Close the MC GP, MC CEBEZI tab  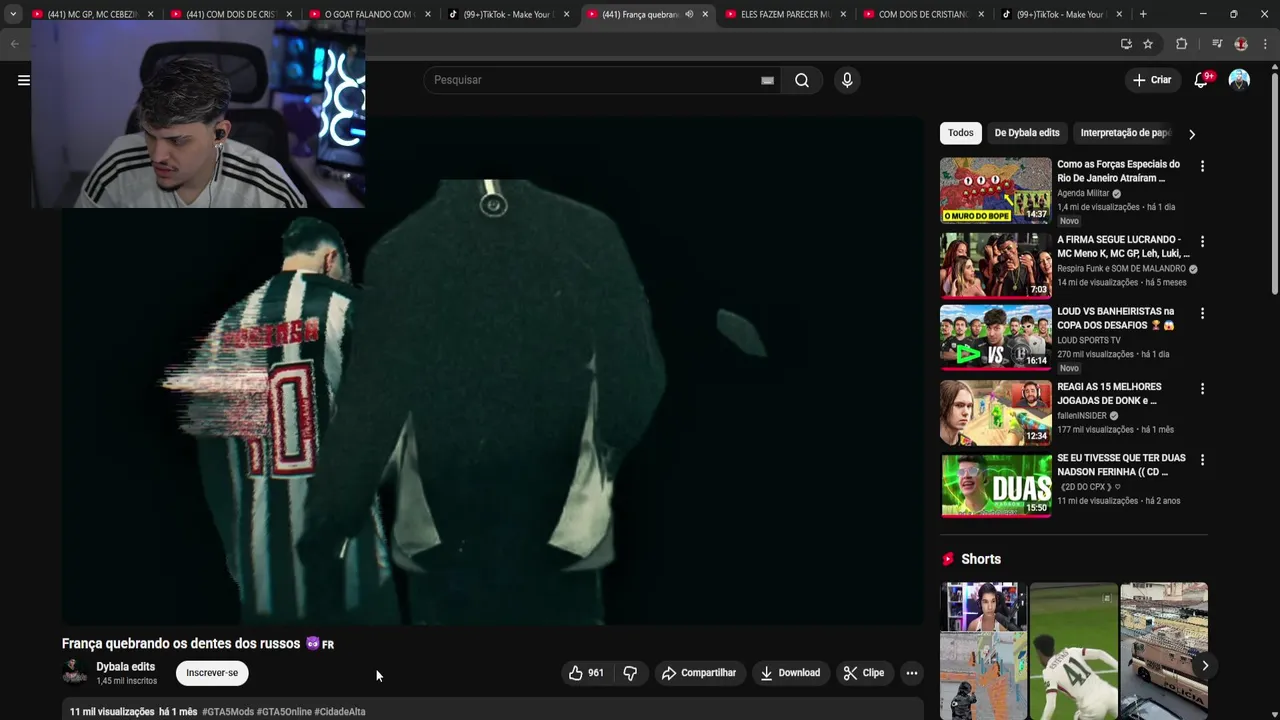pyautogui.click(x=151, y=14)
